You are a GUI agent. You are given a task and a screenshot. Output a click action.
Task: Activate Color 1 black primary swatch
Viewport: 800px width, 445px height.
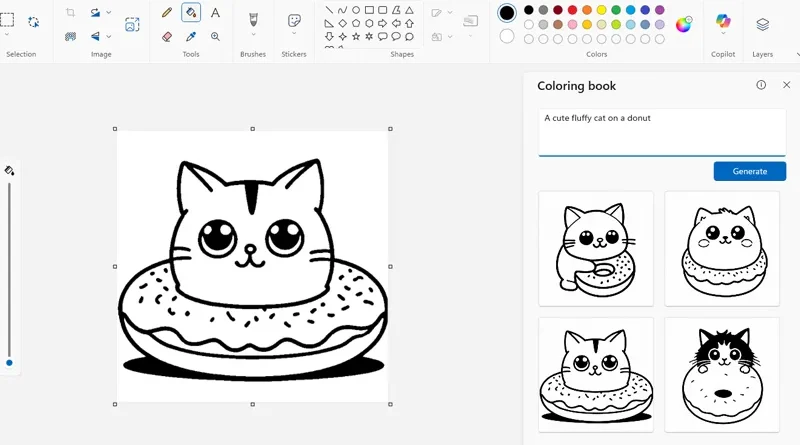point(507,13)
